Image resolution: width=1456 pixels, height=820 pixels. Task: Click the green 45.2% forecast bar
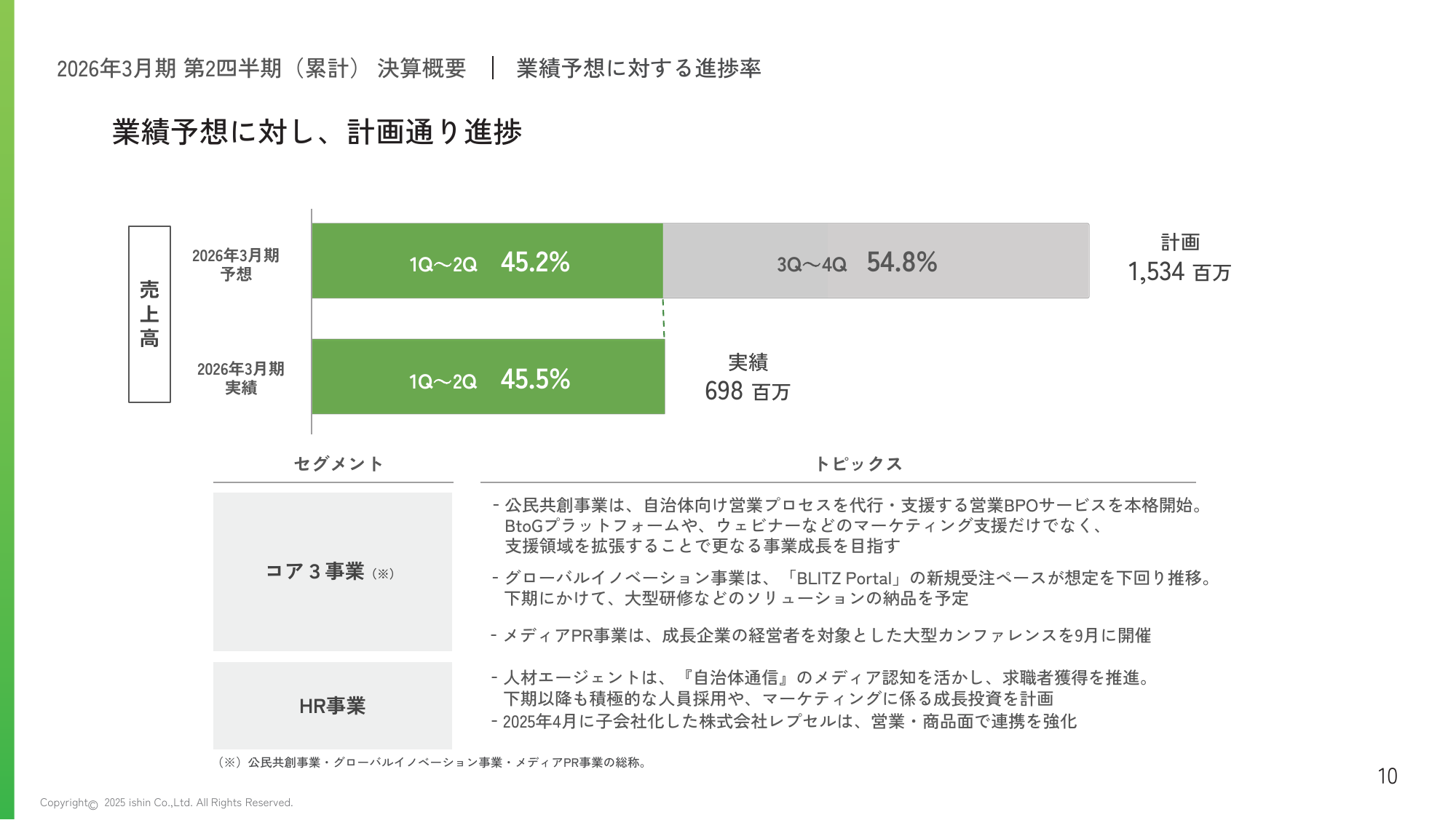point(488,261)
